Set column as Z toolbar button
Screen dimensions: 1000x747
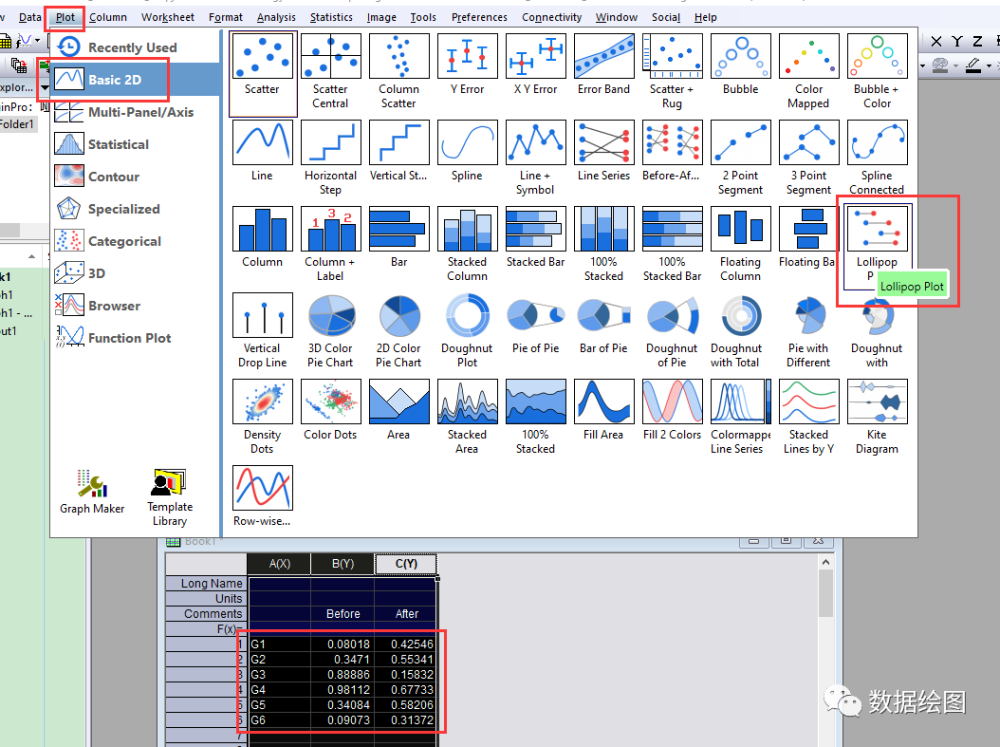pyautogui.click(x=977, y=41)
